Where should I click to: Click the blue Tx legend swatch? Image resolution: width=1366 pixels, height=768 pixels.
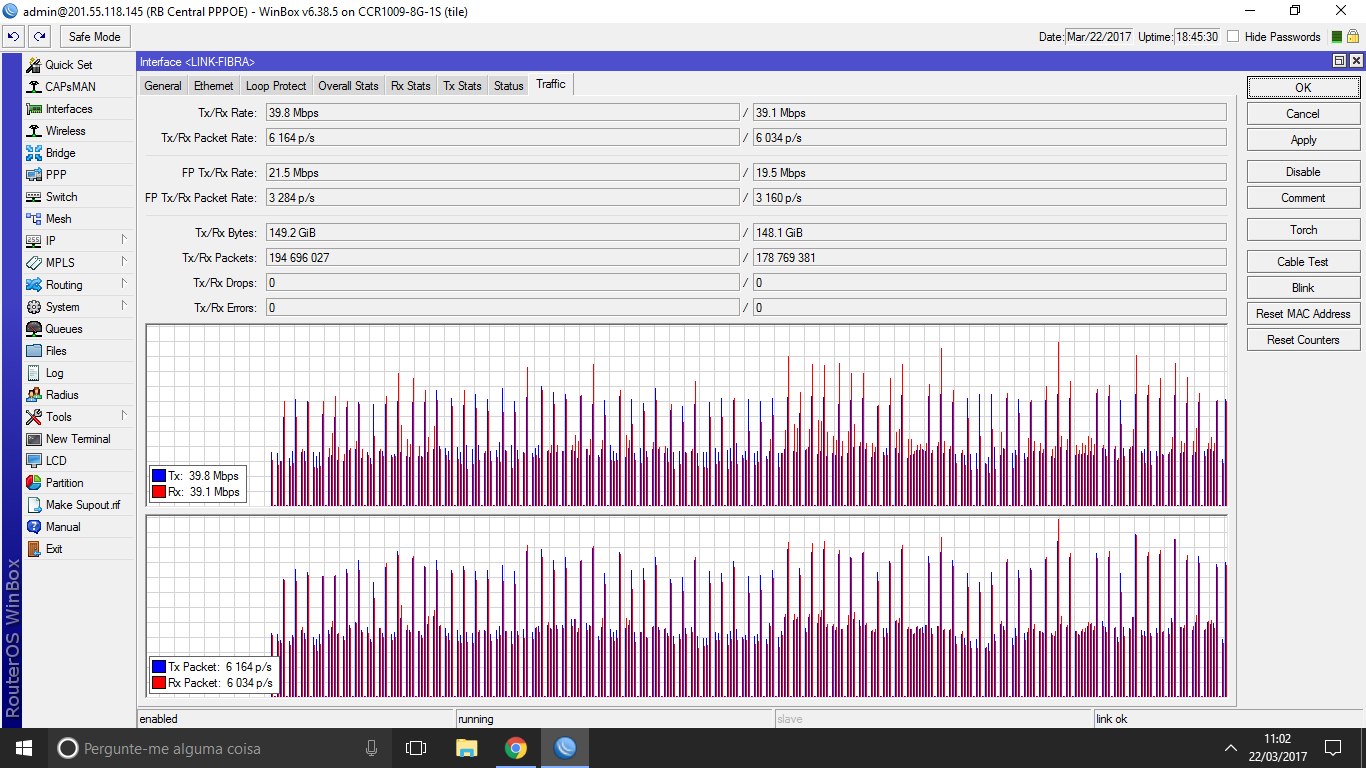click(159, 476)
